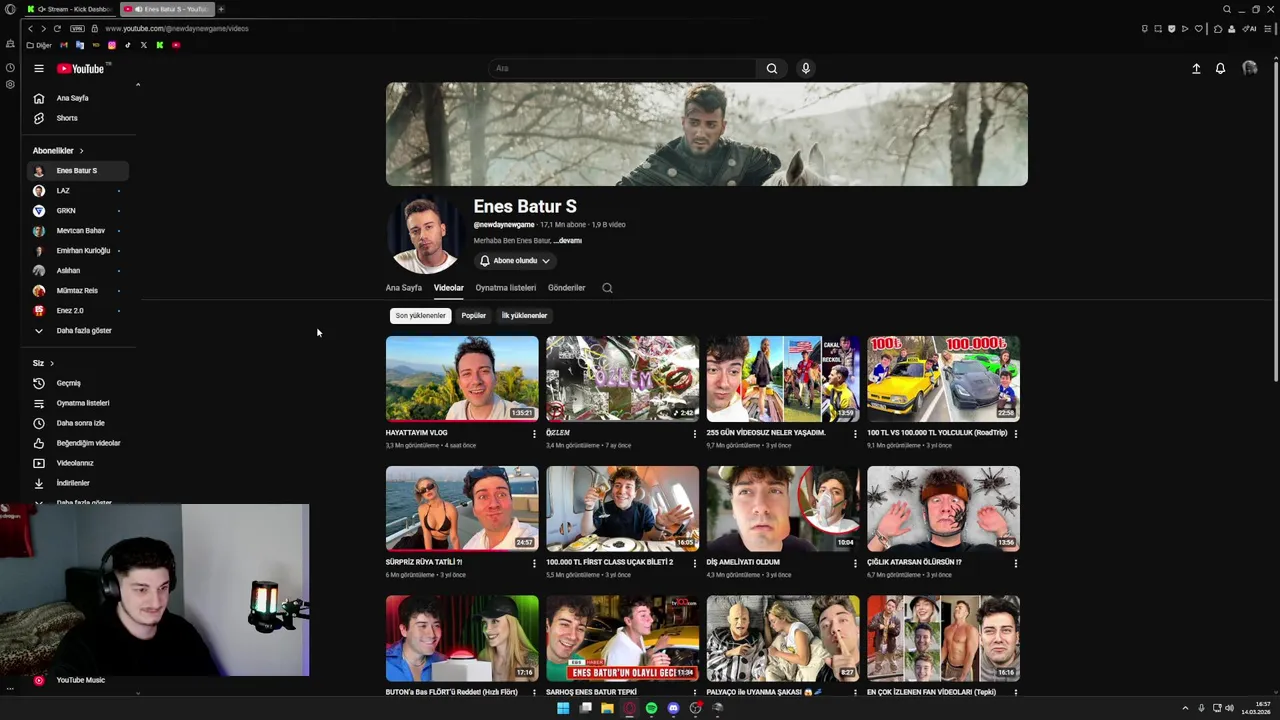Click the browser address bar URL
The width and height of the screenshot is (1280, 720).
(x=177, y=28)
